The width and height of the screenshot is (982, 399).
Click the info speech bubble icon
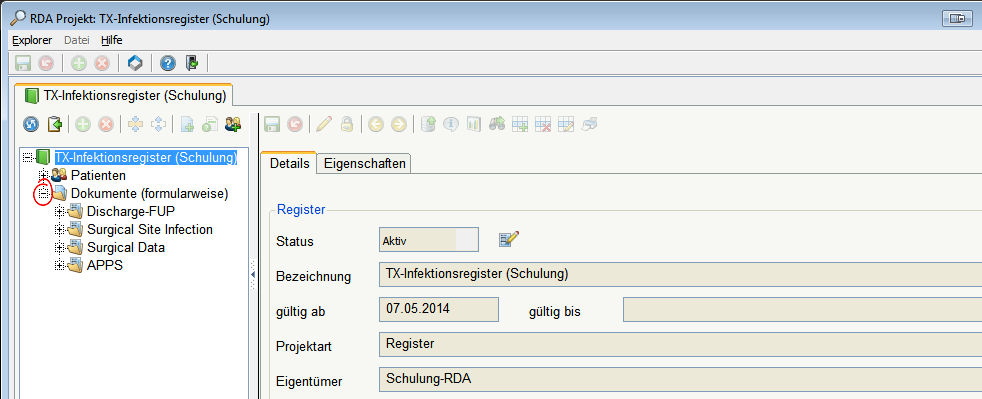[x=451, y=125]
